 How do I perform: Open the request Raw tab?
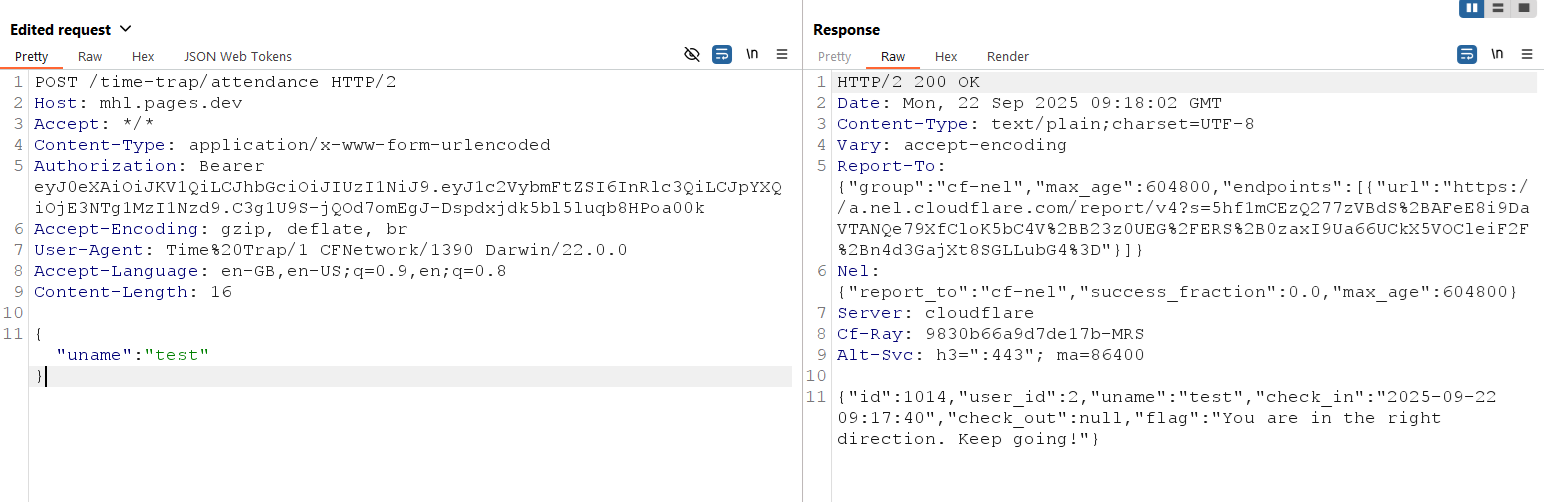(90, 57)
